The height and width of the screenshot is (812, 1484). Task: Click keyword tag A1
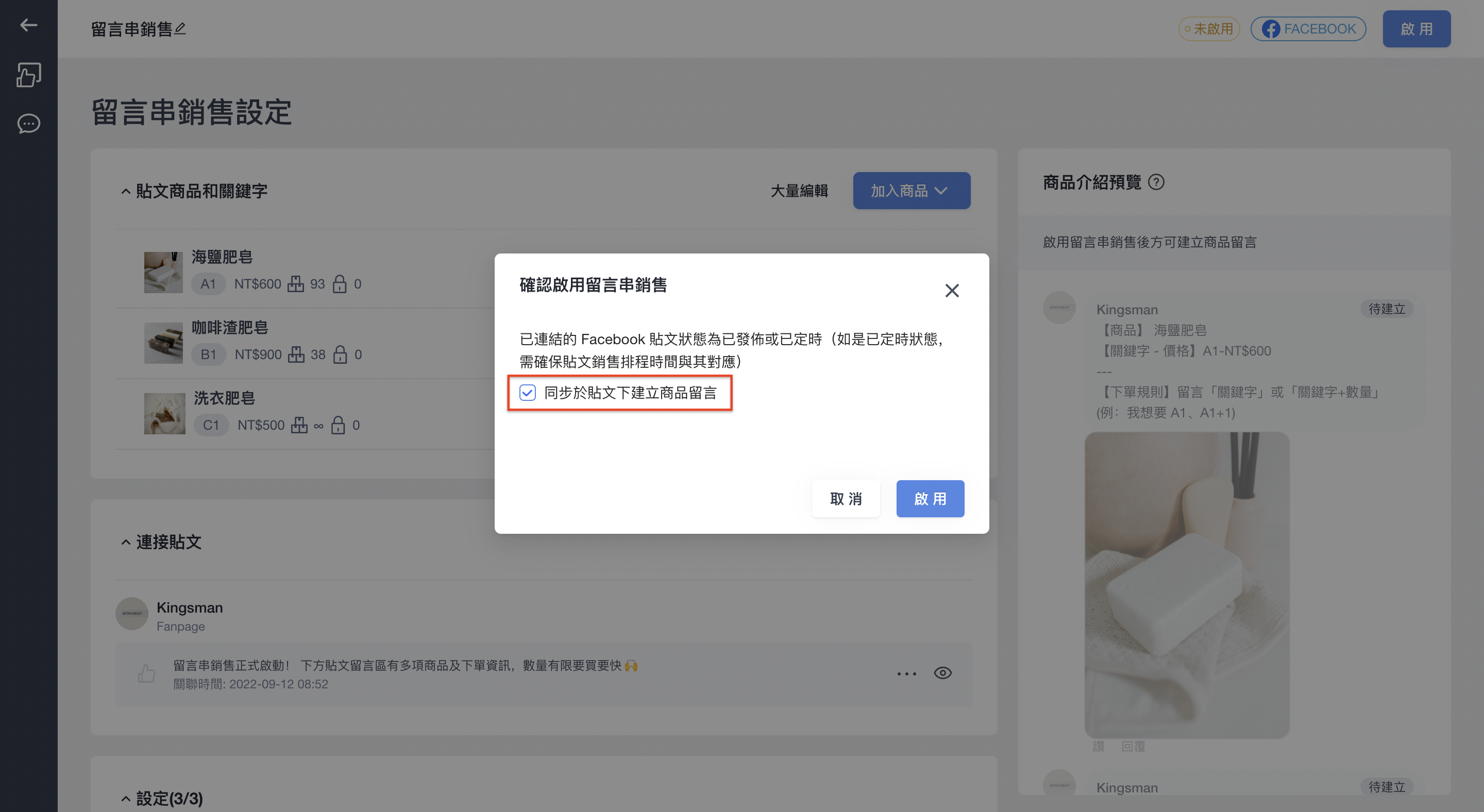(x=208, y=284)
